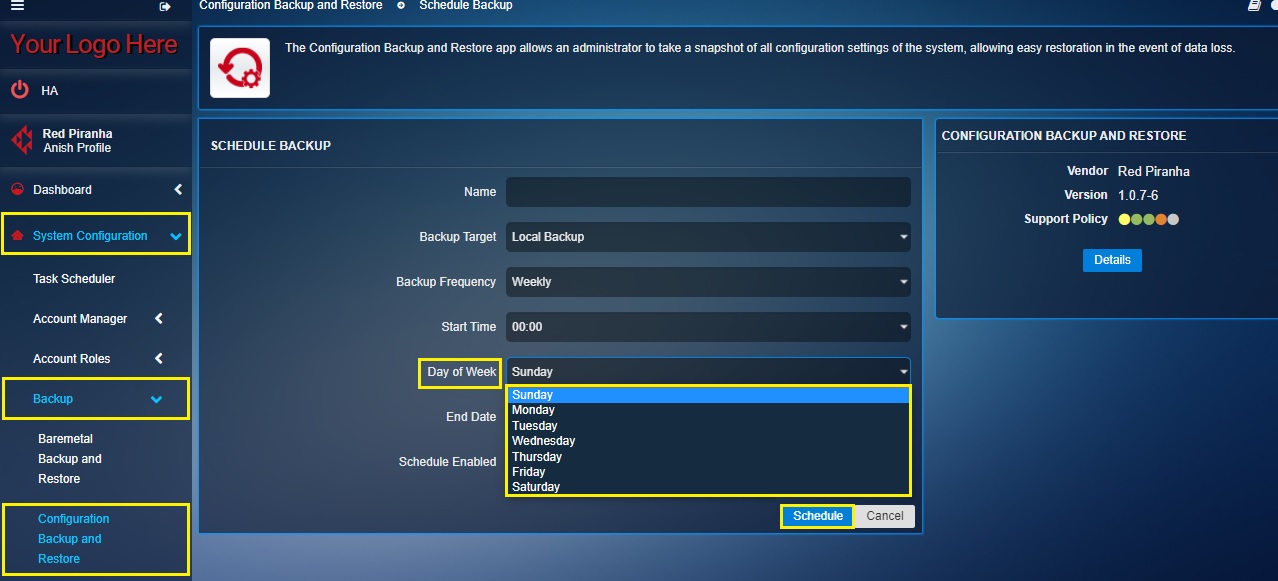The height and width of the screenshot is (581, 1278).
Task: Select Monday from the day list
Action: tap(708, 410)
